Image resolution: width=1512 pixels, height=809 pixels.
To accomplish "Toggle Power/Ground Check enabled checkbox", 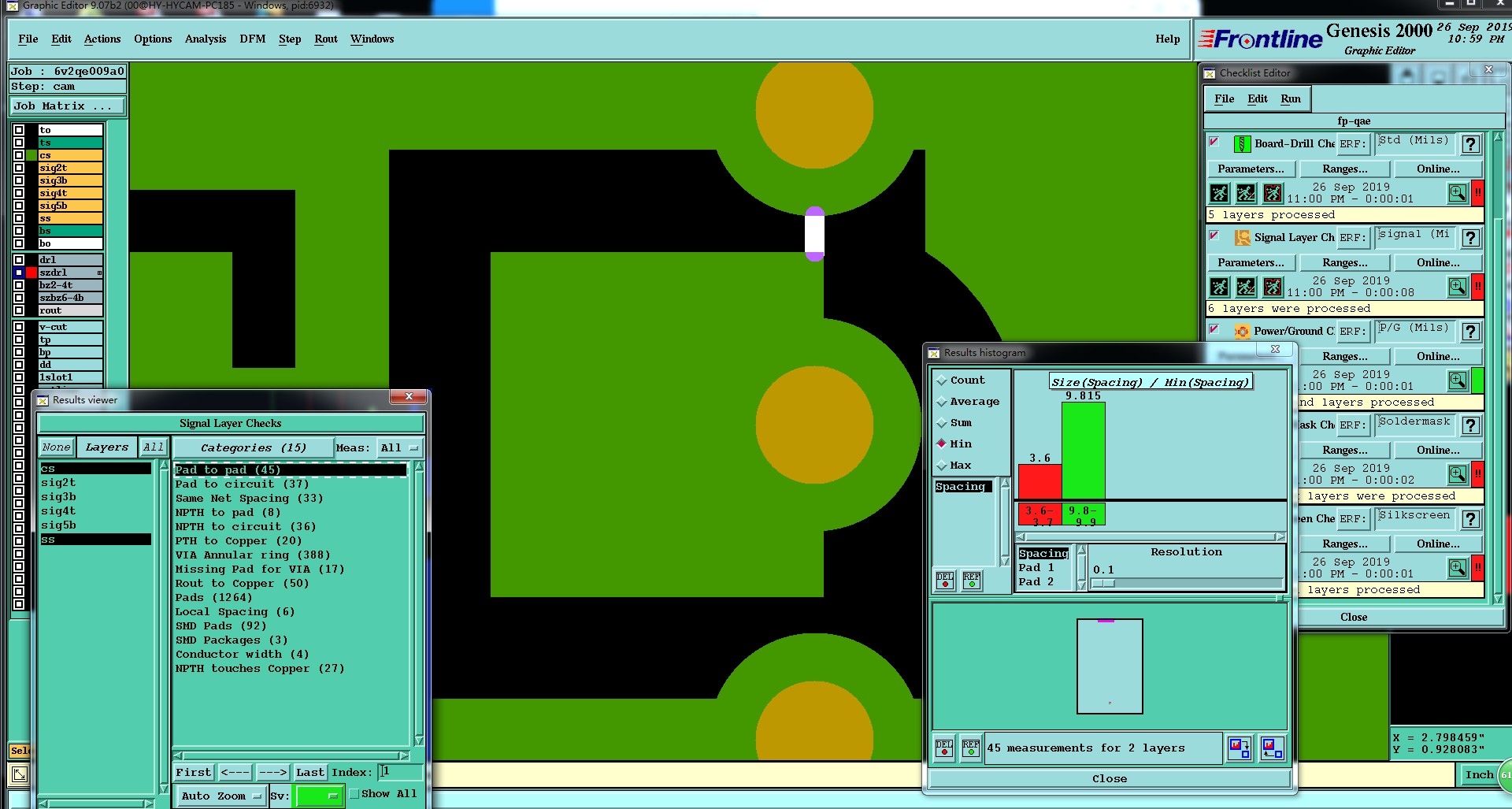I will pos(1214,330).
